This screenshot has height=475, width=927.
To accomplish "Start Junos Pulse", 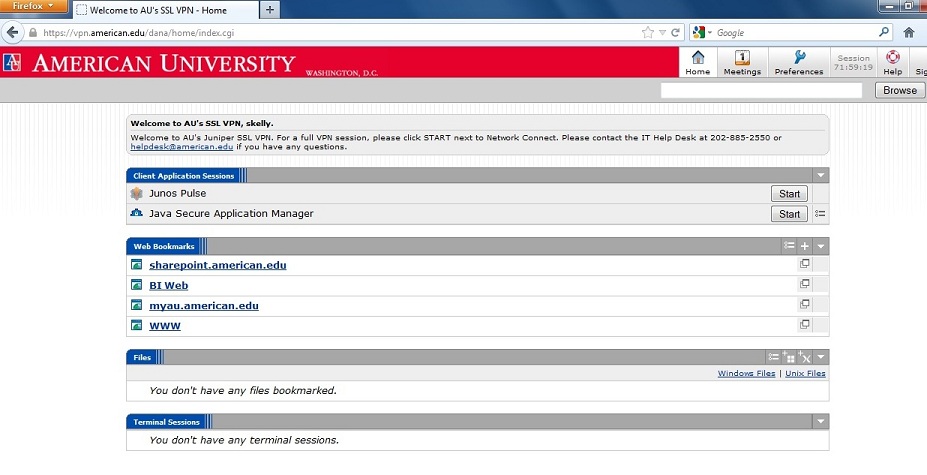I will (789, 193).
